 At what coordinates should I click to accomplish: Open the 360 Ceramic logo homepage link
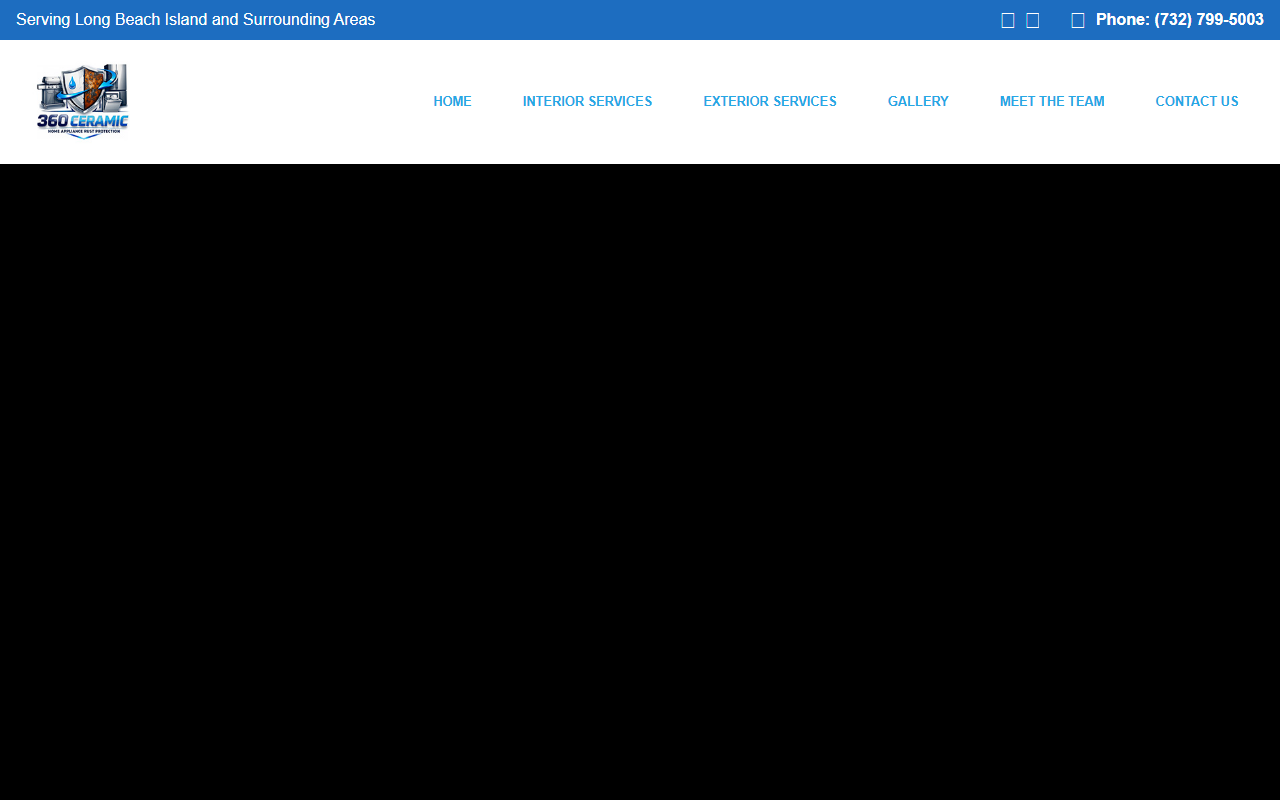(83, 102)
